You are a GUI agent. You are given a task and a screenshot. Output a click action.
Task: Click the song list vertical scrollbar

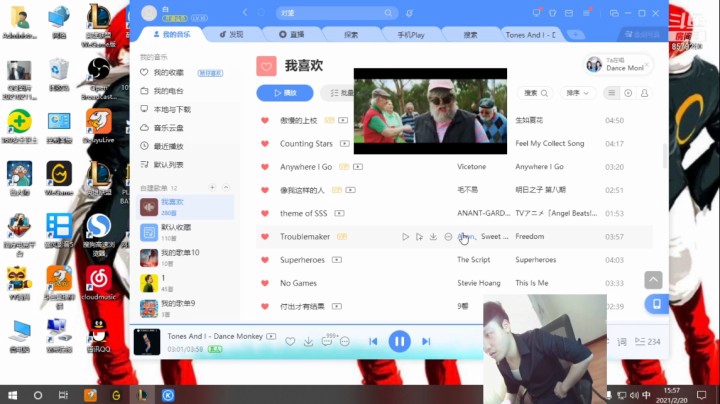[x=665, y=156]
